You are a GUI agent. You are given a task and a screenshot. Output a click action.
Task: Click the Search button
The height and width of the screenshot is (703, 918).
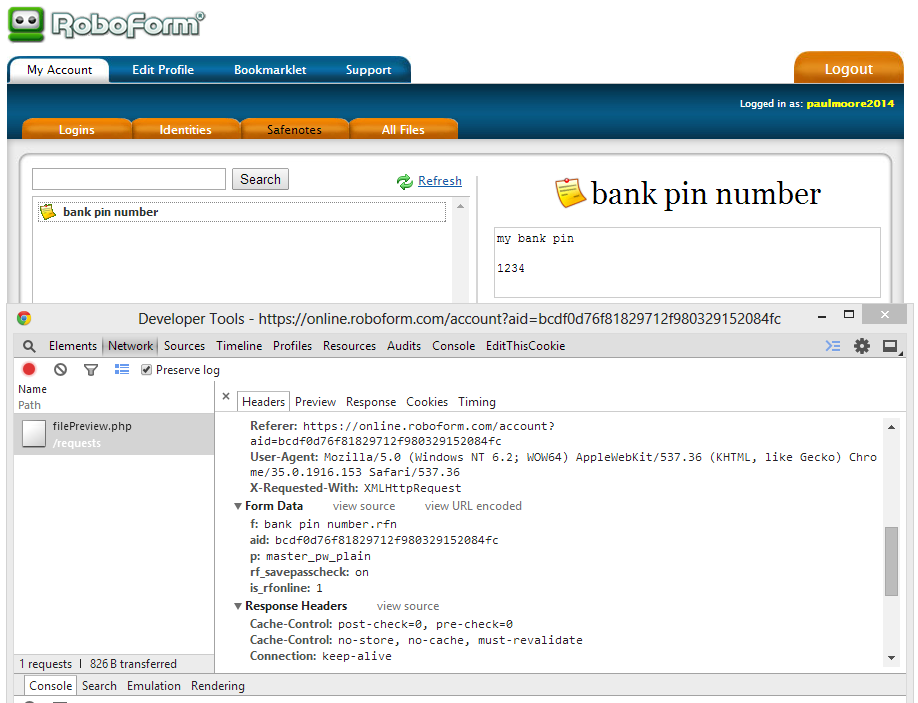(x=261, y=179)
